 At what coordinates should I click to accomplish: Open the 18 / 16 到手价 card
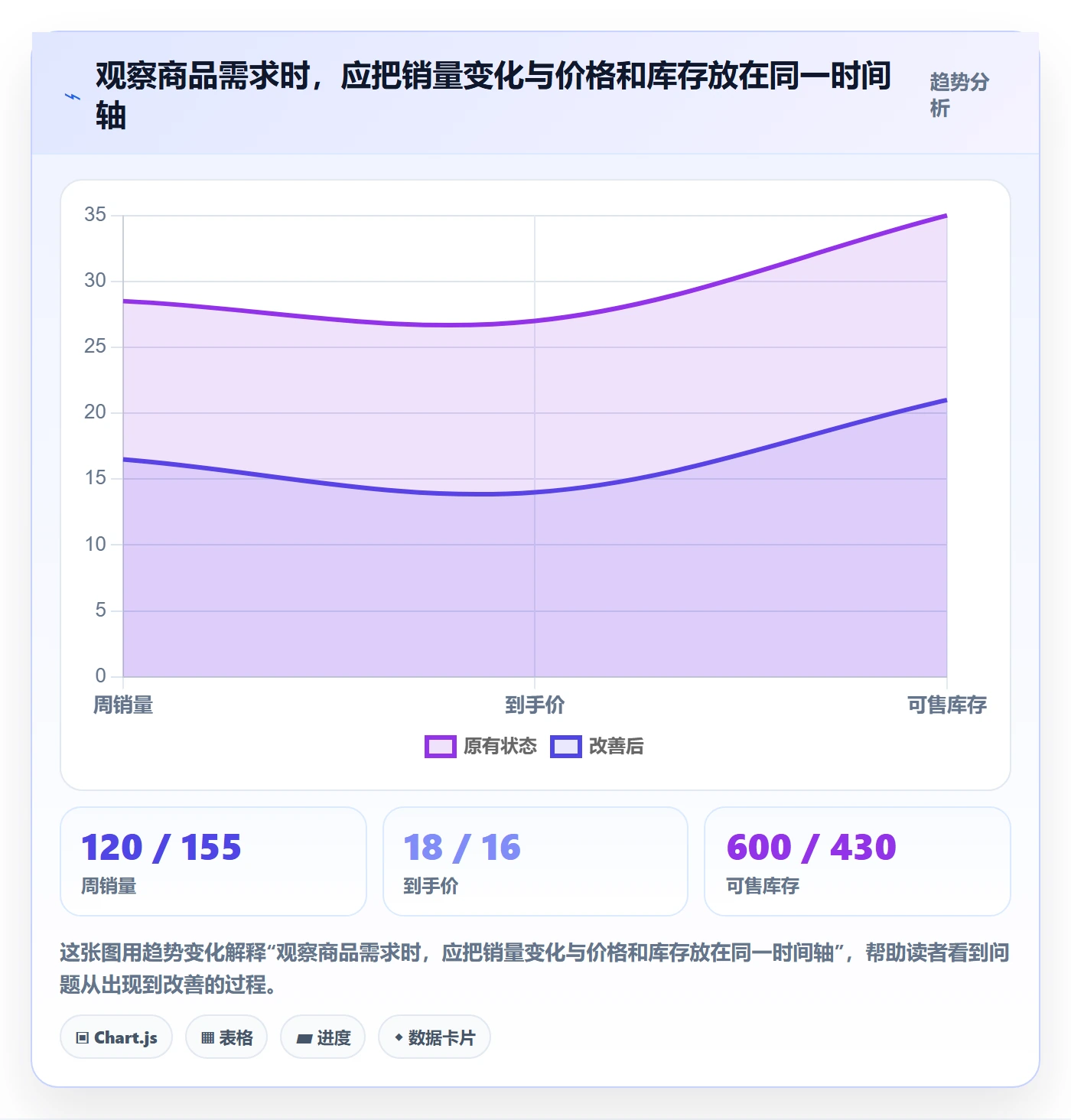(x=535, y=861)
